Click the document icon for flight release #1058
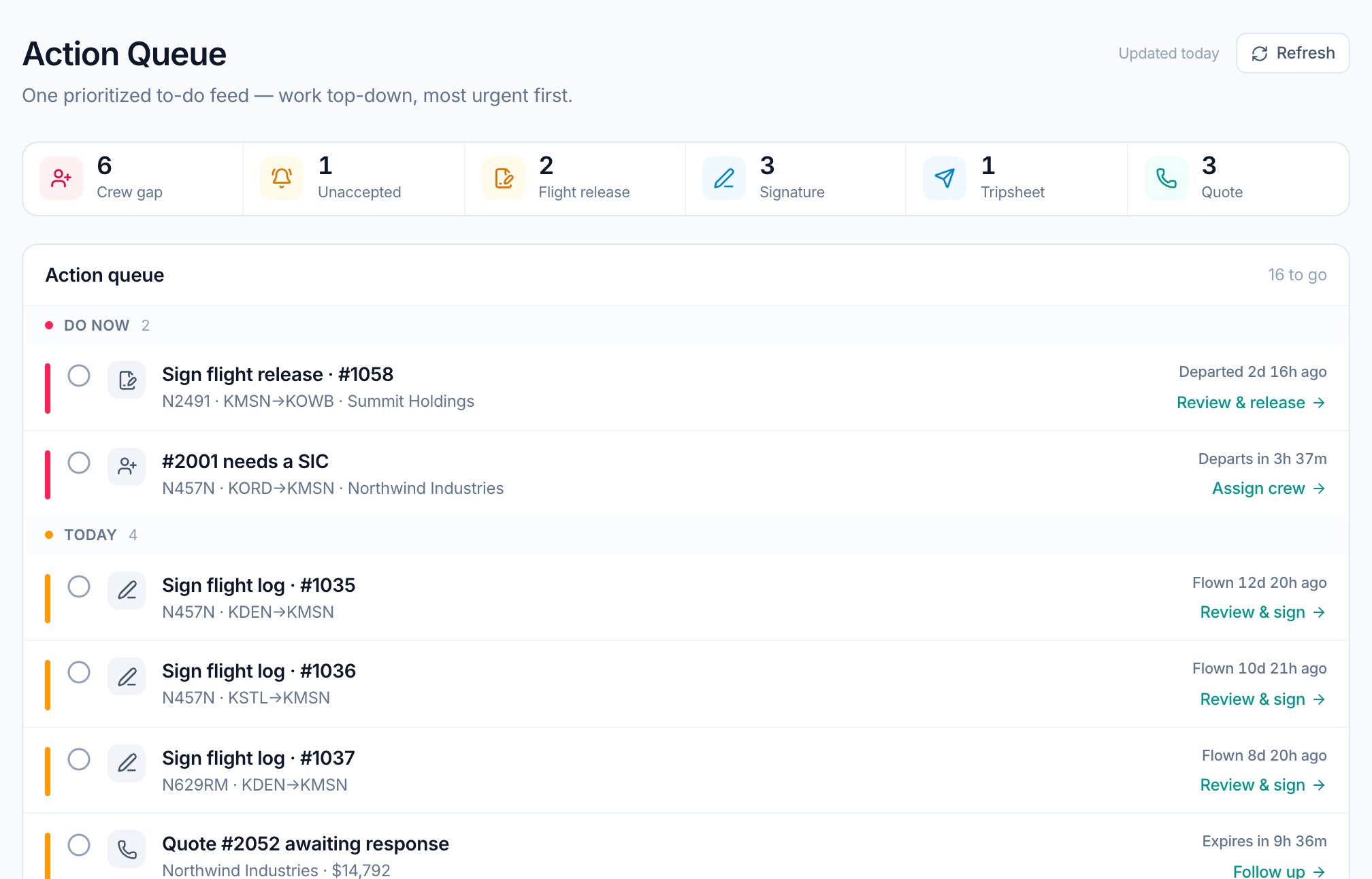This screenshot has height=879, width=1372. point(127,380)
